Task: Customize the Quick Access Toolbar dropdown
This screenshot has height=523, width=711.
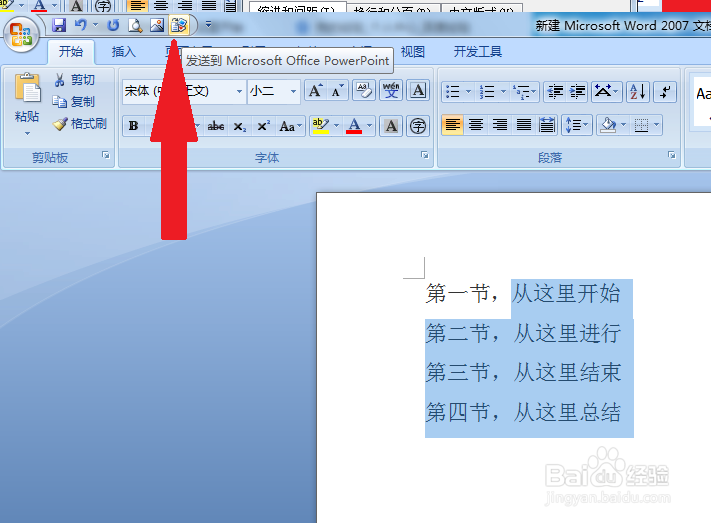Action: tap(209, 24)
